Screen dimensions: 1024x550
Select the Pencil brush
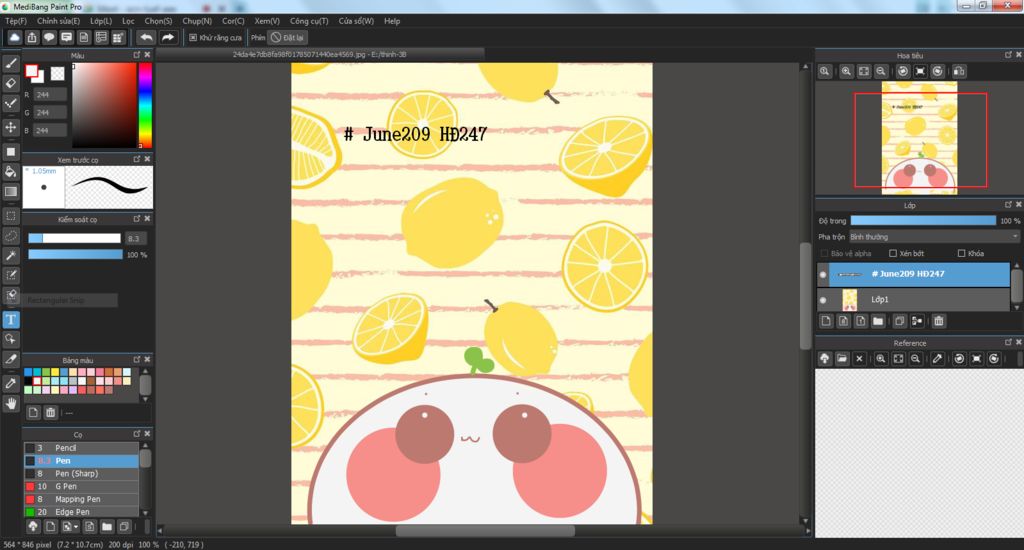tap(82, 448)
